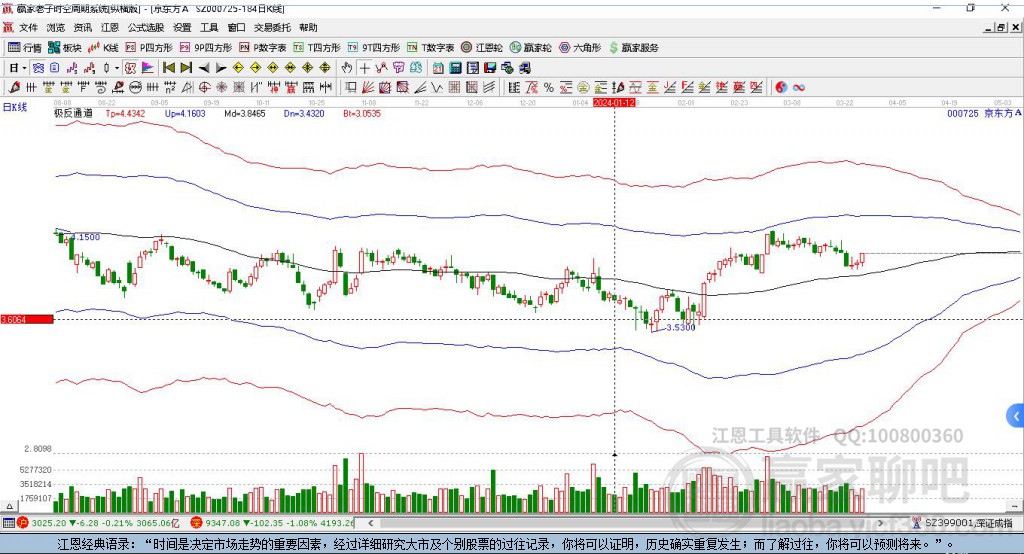Open the 板块 sector view
1024x554 pixels.
[x=65, y=48]
